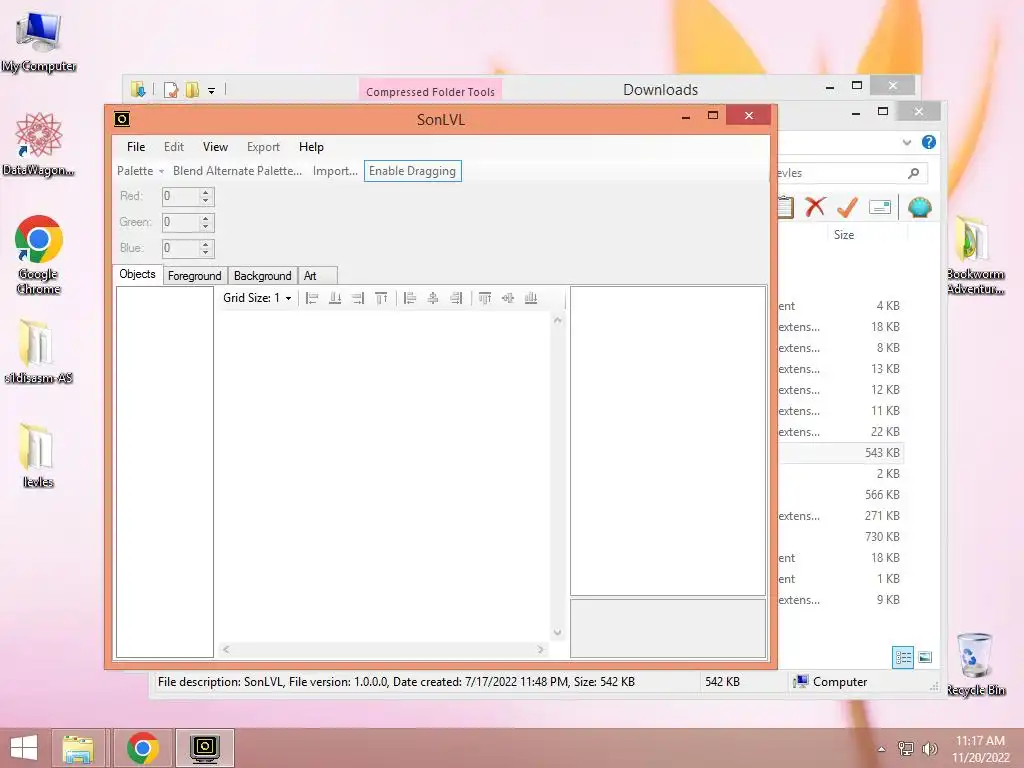This screenshot has height=768, width=1024.
Task: Expand the Explorer ribbon chevron
Action: [906, 142]
